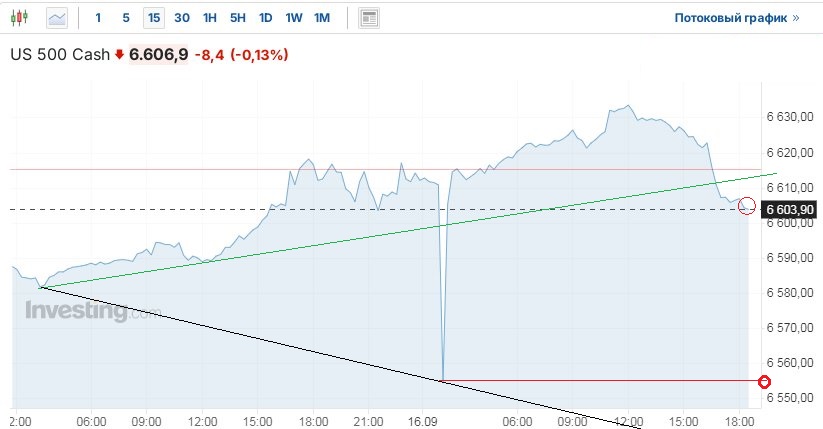823x429 pixels.
Task: Click the news panel icon in toolbar
Action: point(369,18)
